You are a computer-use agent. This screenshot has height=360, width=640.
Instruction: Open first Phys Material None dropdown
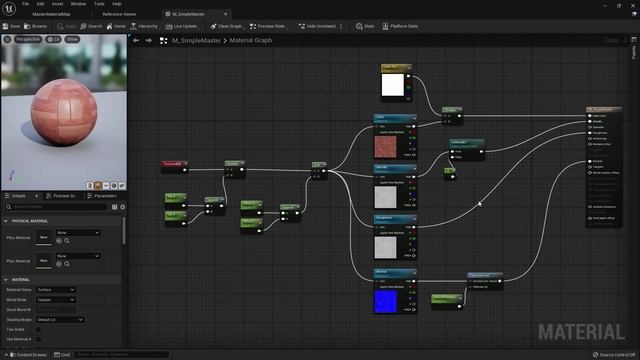coord(78,233)
